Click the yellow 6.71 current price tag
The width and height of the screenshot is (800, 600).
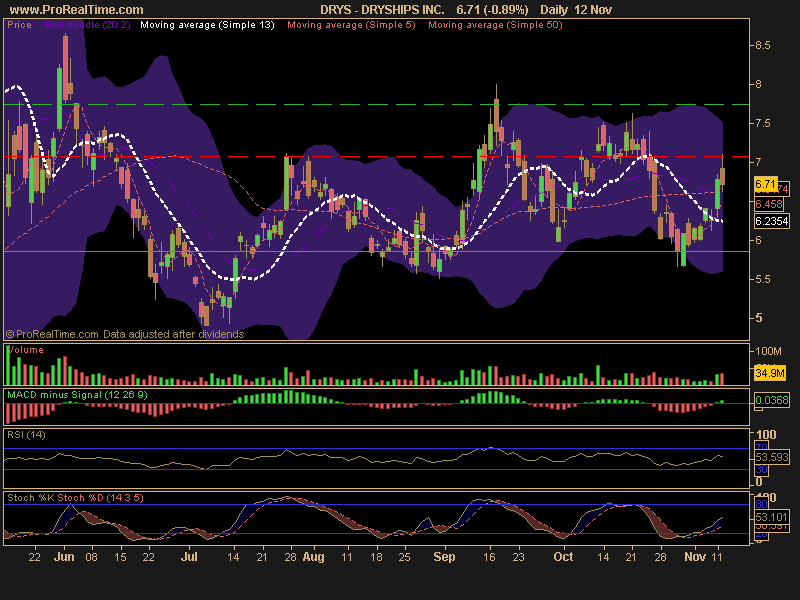[x=765, y=184]
